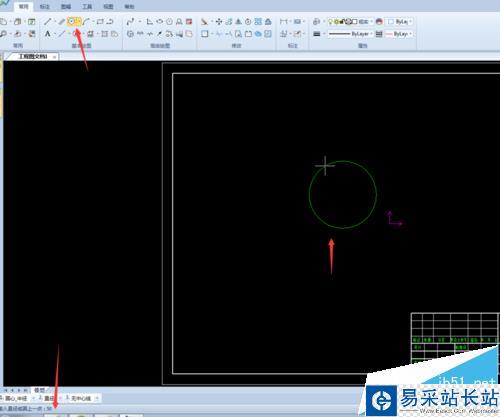This screenshot has height=417, width=500.
Task: Open the 图幅 ribbon tab
Action: pos(66,6)
